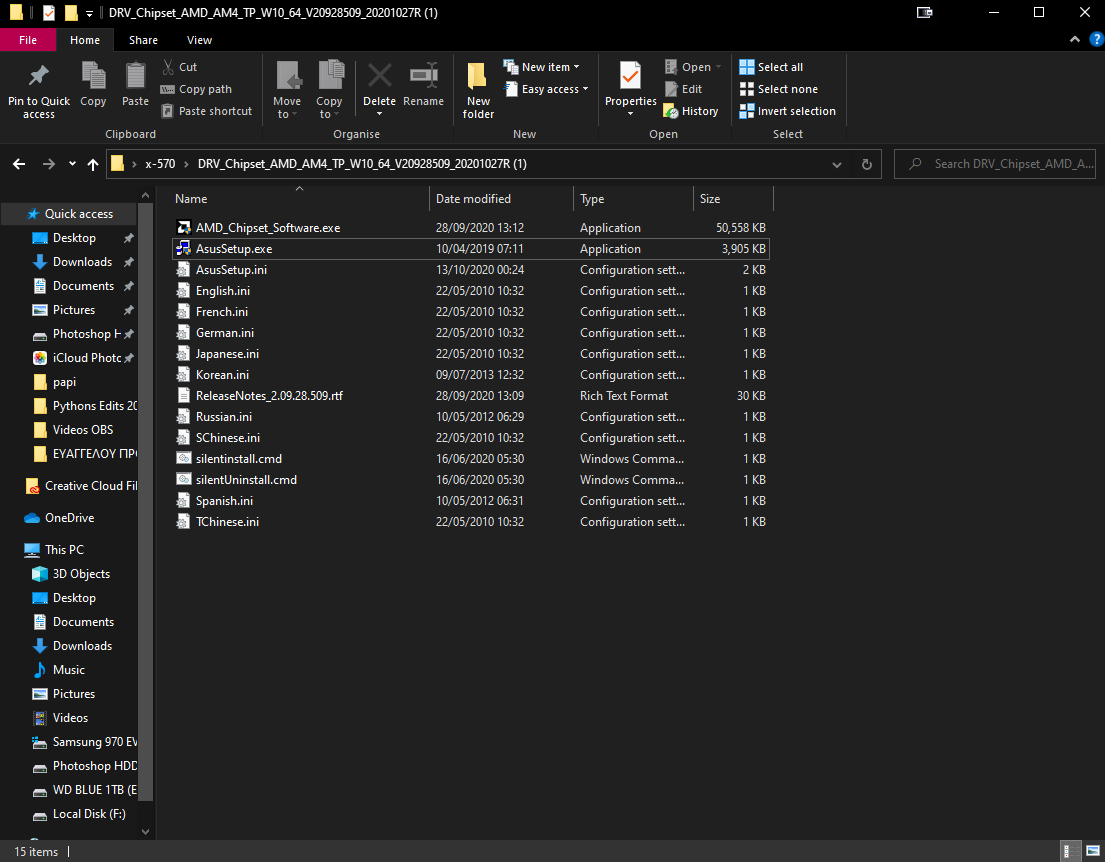The width and height of the screenshot is (1105, 862).
Task: Click Copy path in Clipboard group
Action: (197, 89)
